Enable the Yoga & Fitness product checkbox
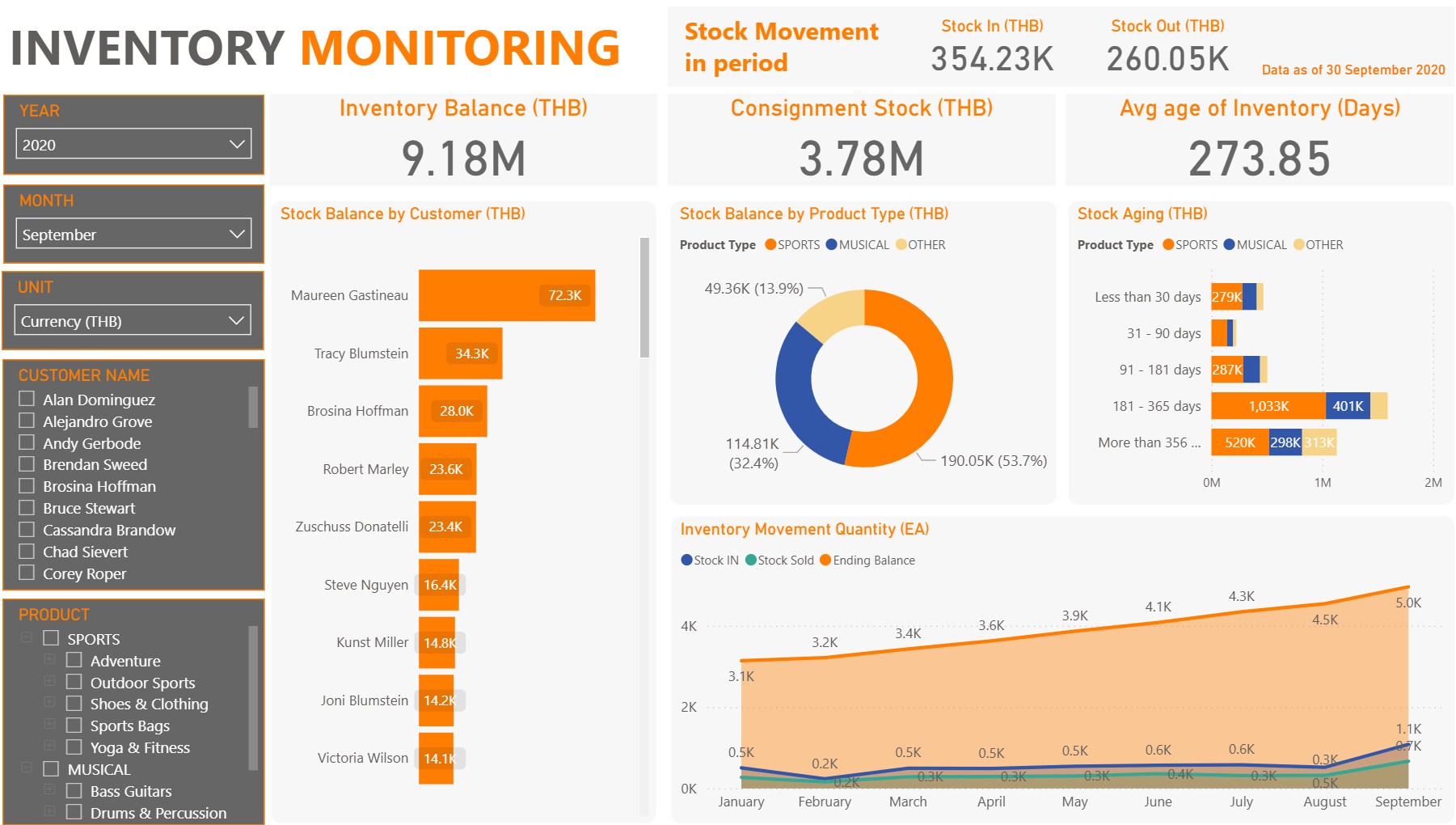This screenshot has height=825, width=1456. pyautogui.click(x=74, y=747)
